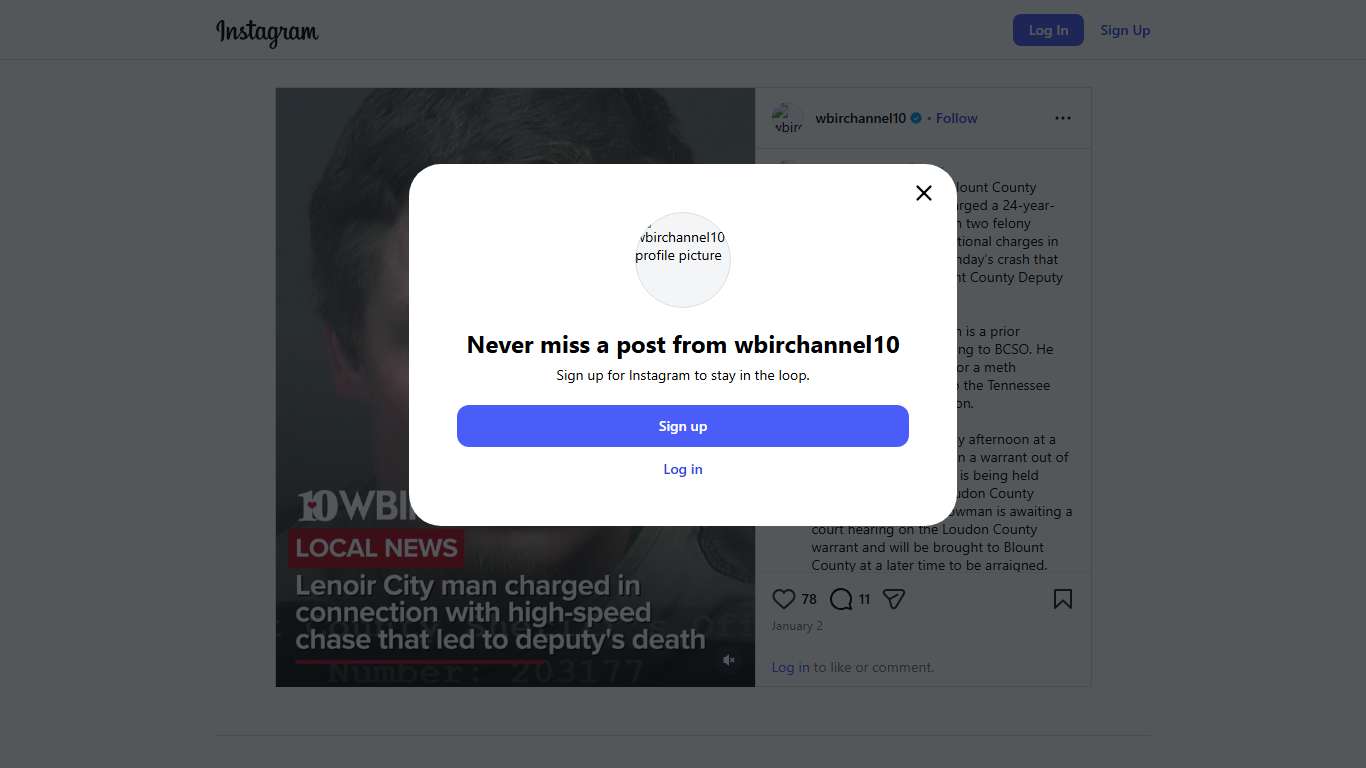Screen dimensions: 1366x768
Task: Click the profile picture circle in the popup
Action: (x=683, y=259)
